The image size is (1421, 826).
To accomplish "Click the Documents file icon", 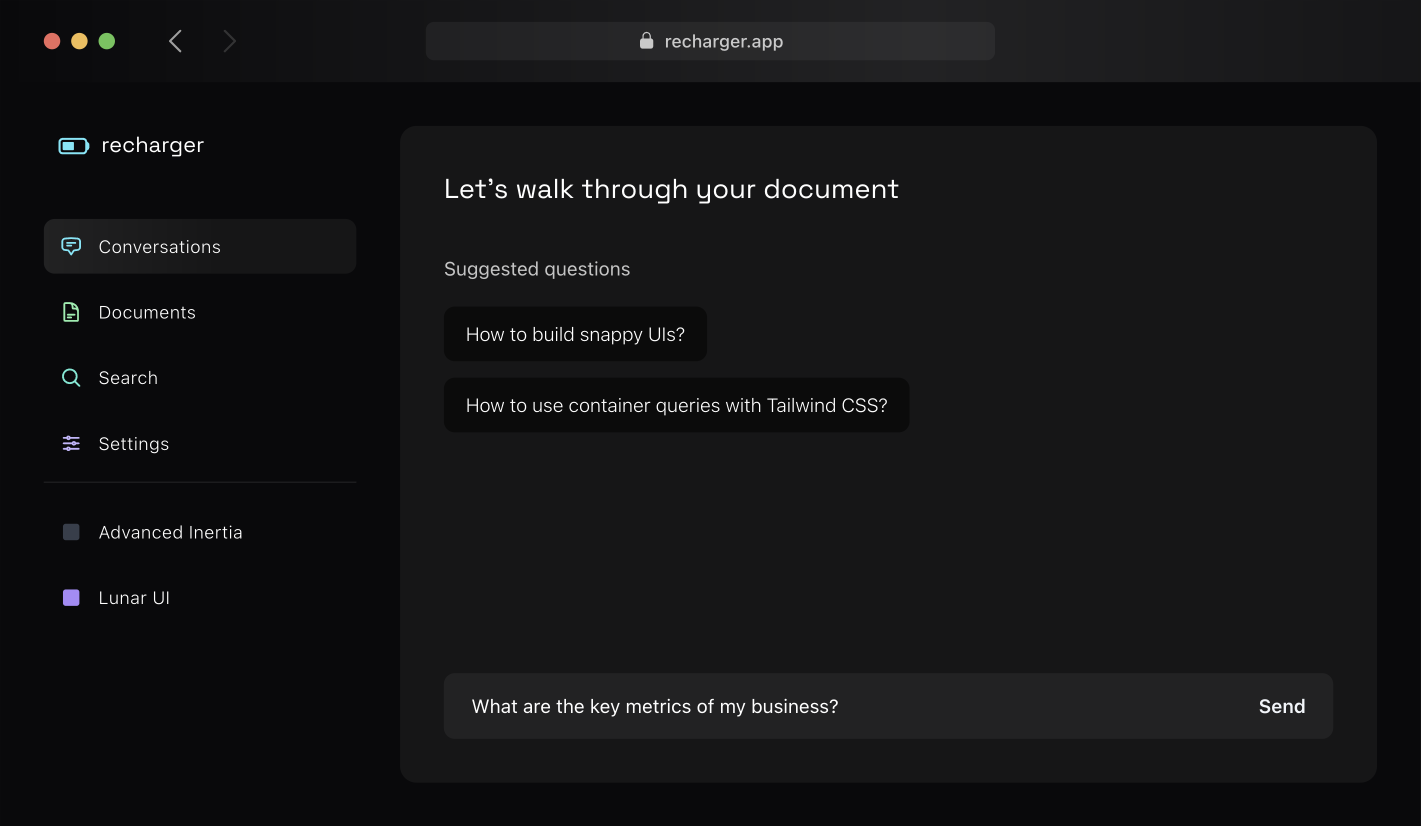I will (71, 312).
